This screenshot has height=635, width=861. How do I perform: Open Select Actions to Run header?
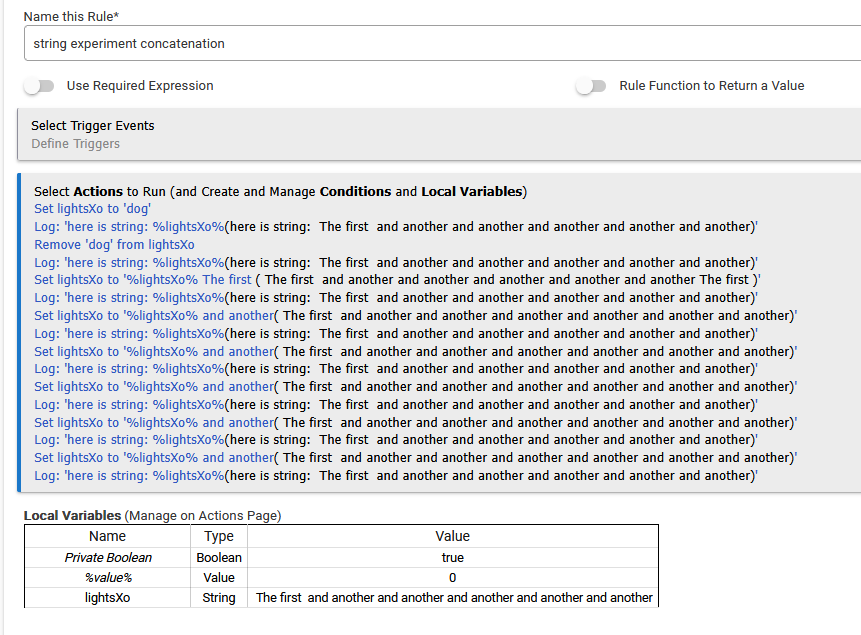point(280,191)
